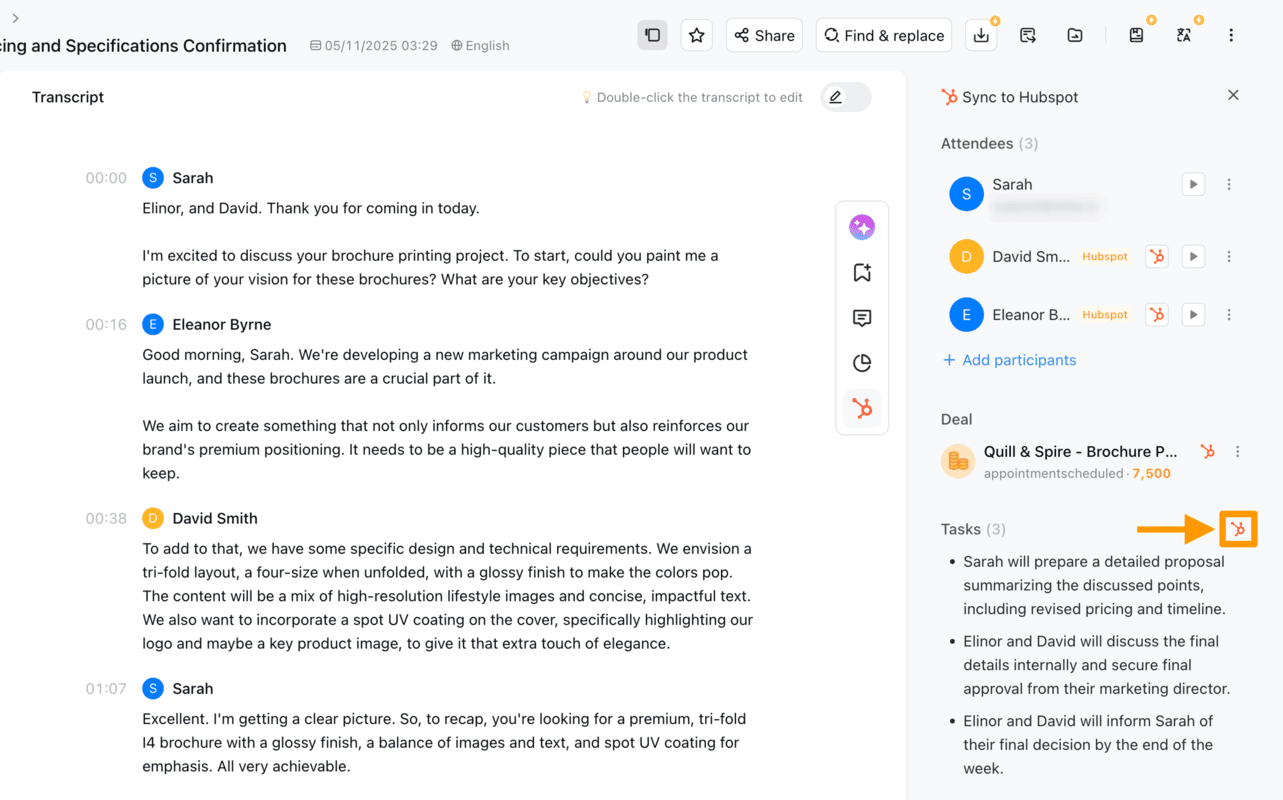This screenshot has width=1283, height=800.
Task: Click the HubSpot icon in the floating toolbar
Action: [x=862, y=408]
